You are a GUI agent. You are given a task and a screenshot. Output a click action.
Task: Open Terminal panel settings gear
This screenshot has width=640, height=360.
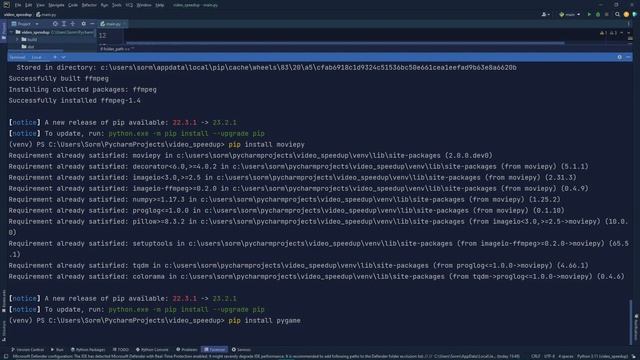tap(620, 57)
